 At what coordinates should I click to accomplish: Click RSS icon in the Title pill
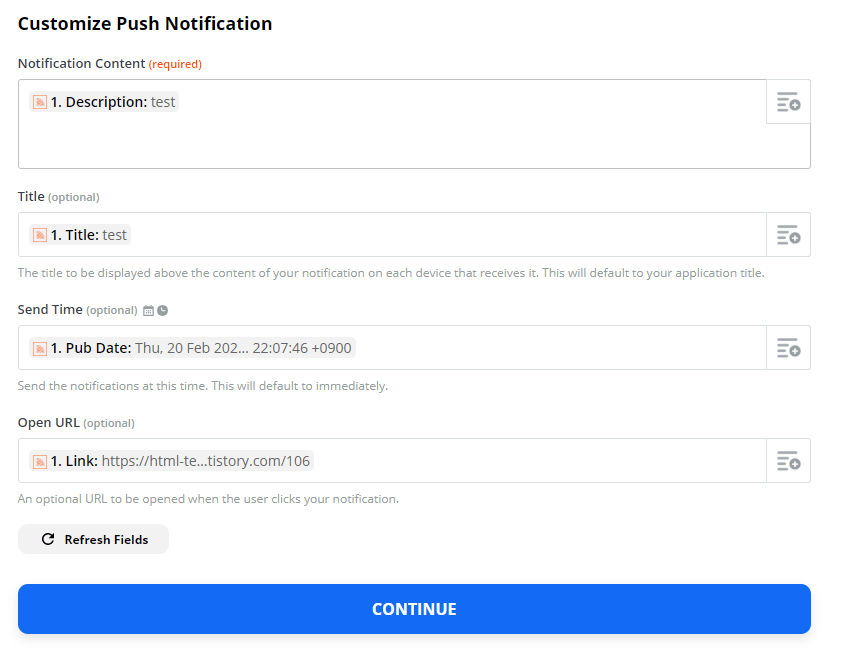(x=40, y=235)
